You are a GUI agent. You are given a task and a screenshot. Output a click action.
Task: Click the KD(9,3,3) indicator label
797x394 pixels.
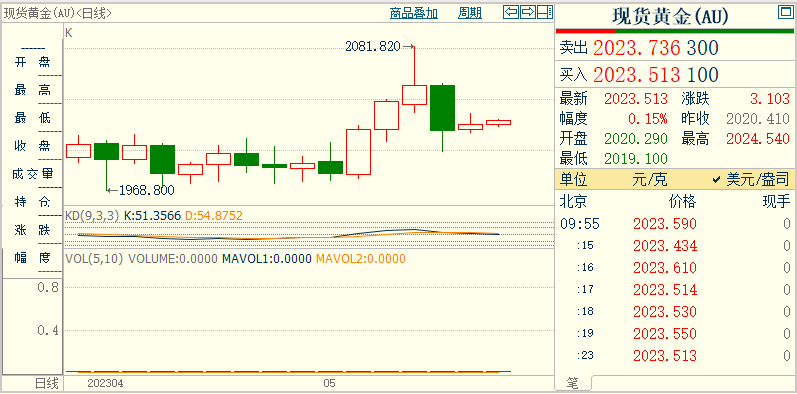point(92,216)
